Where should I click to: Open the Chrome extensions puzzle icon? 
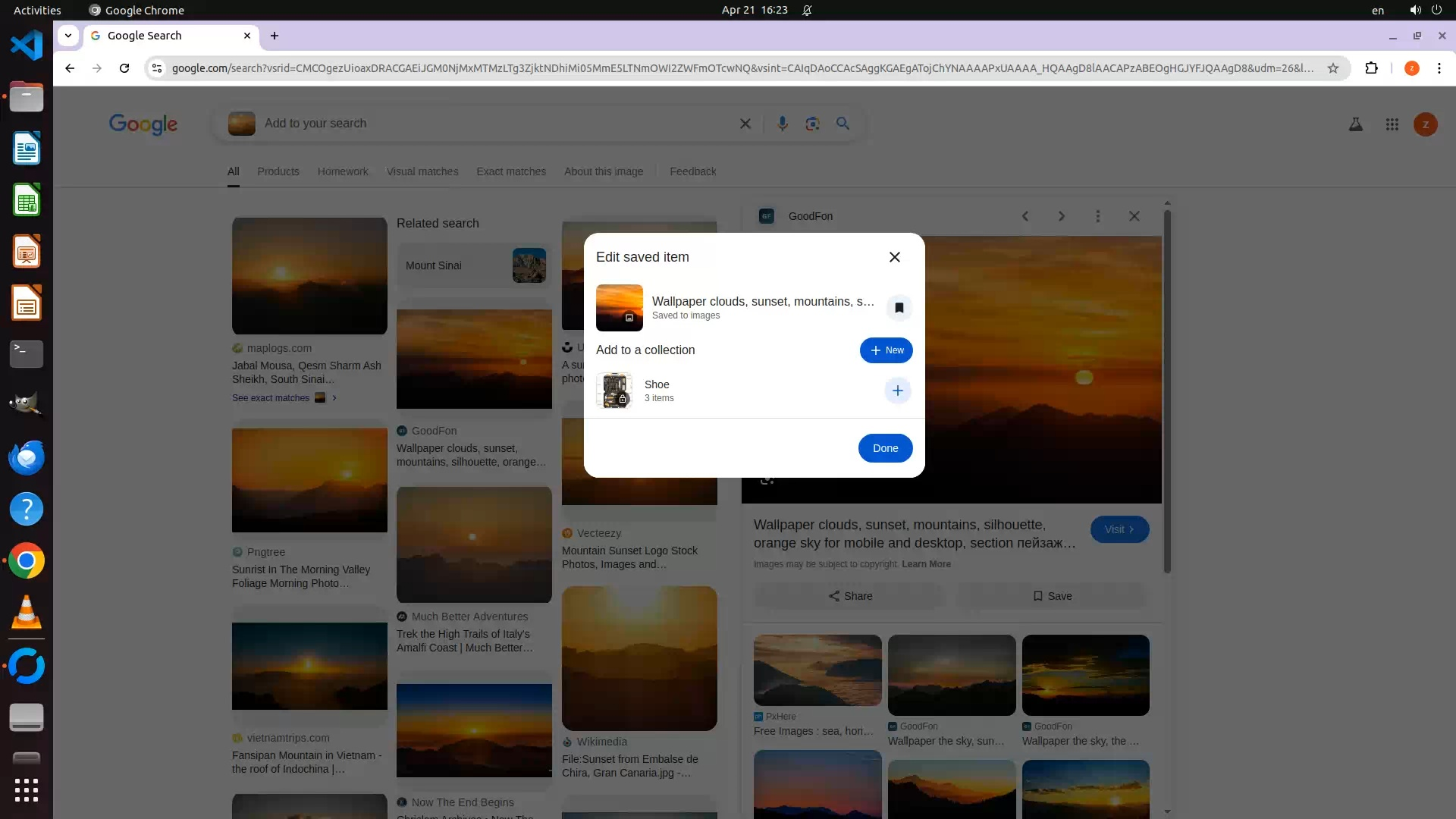tap(1371, 68)
